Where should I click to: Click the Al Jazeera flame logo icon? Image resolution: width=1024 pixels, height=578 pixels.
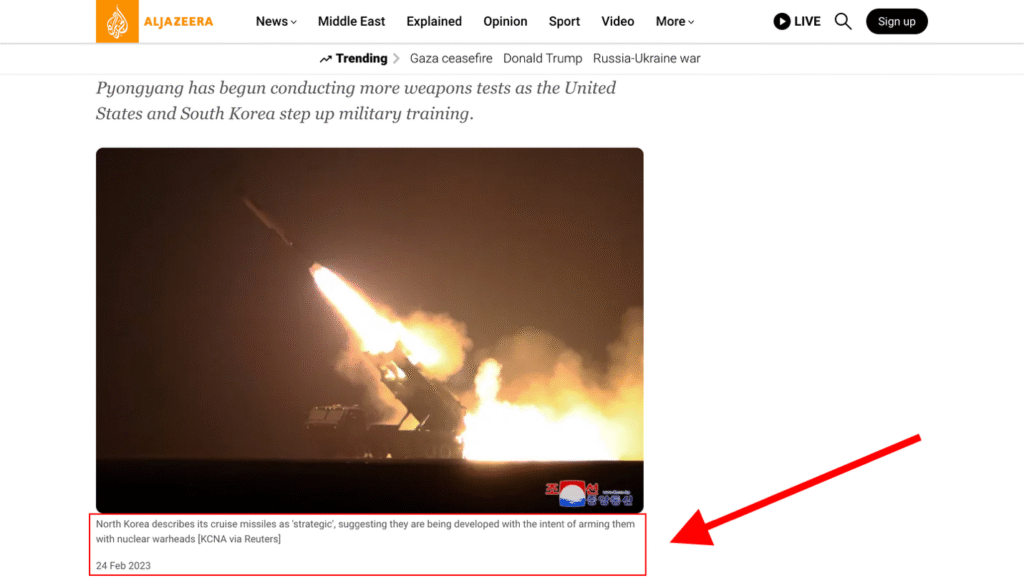[x=117, y=22]
